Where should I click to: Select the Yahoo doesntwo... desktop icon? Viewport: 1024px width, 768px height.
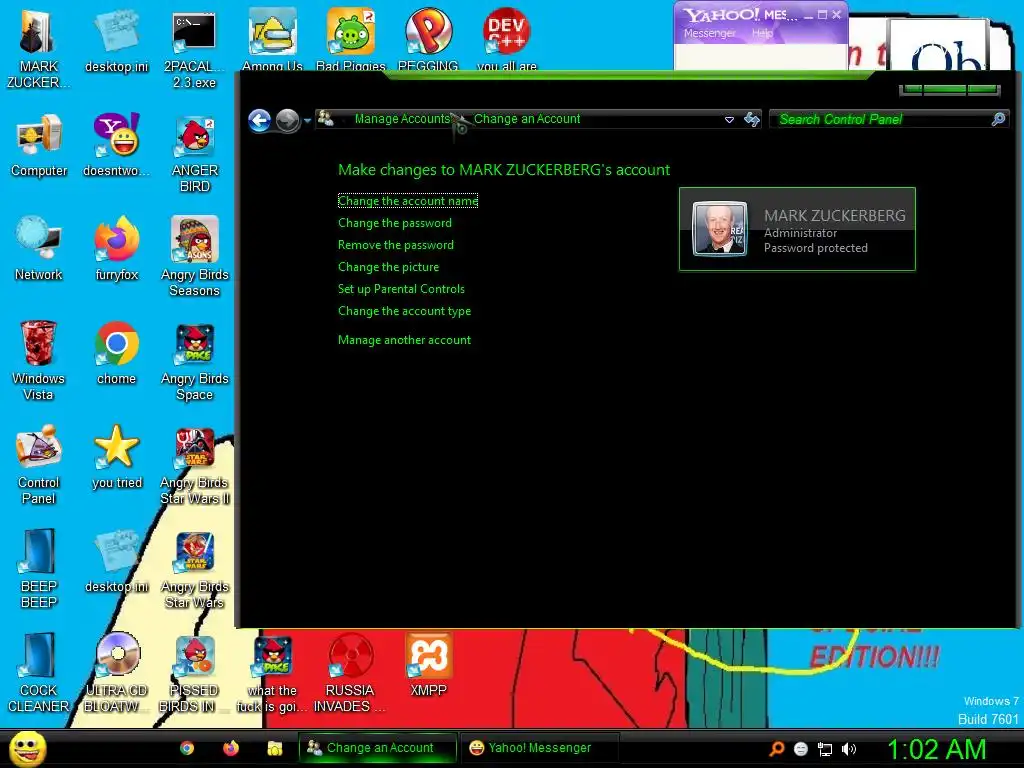116,145
